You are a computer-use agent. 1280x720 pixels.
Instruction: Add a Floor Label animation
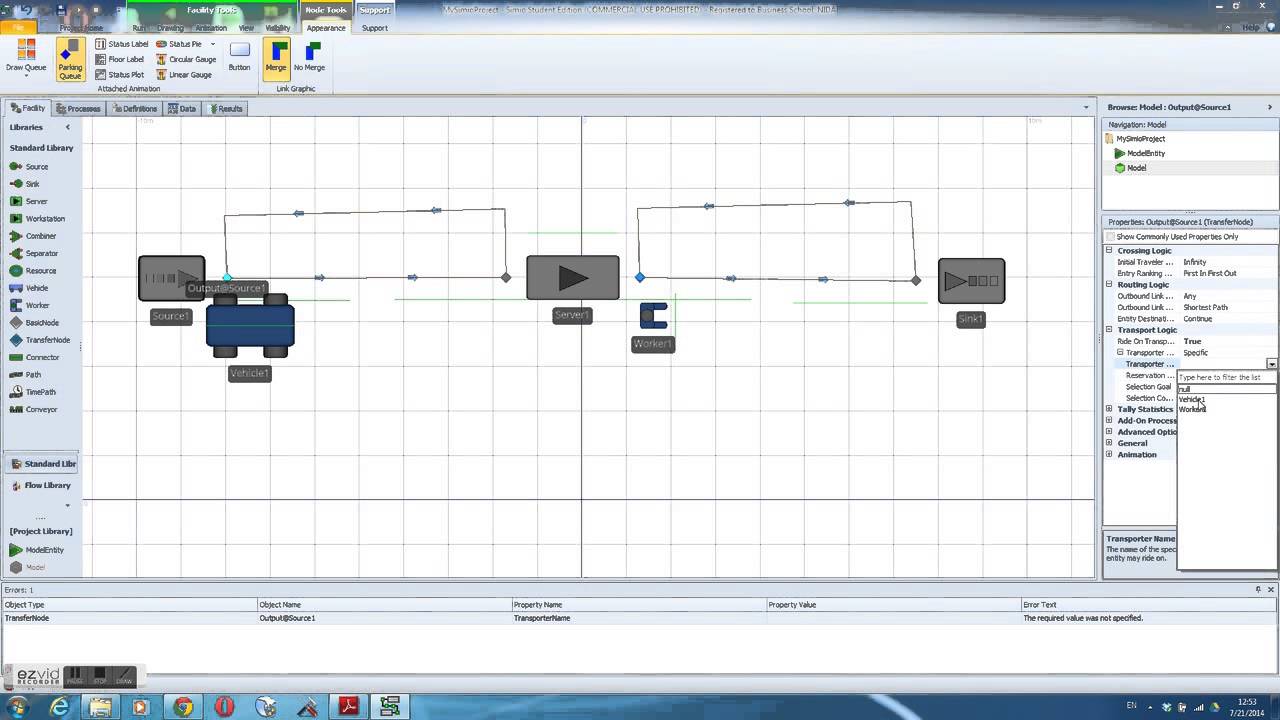(x=120, y=59)
